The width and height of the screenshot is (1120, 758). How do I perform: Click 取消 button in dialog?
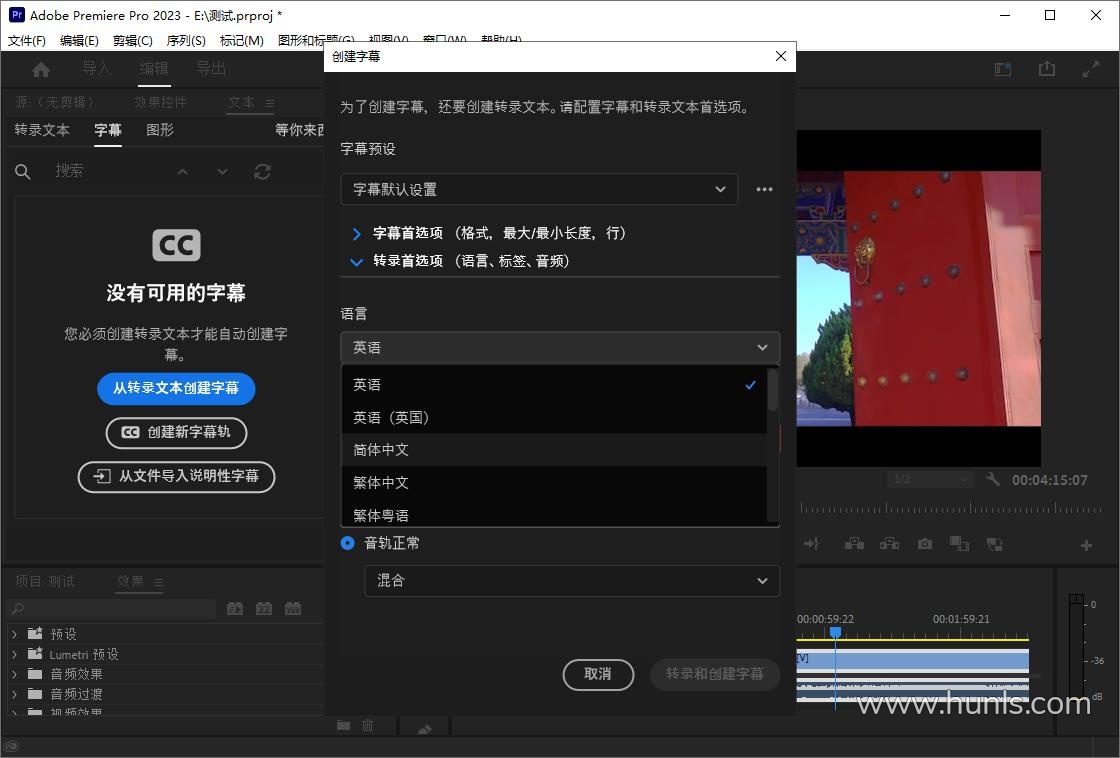tap(598, 674)
